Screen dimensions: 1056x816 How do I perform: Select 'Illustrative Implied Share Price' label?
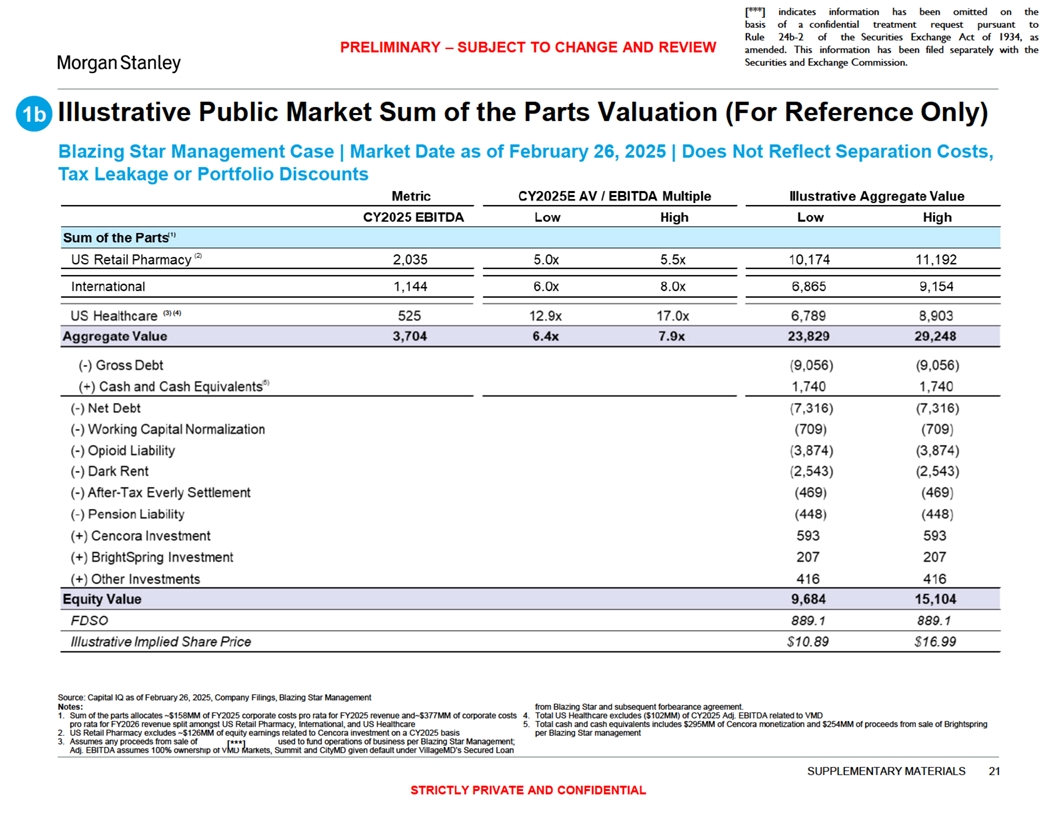[x=160, y=642]
